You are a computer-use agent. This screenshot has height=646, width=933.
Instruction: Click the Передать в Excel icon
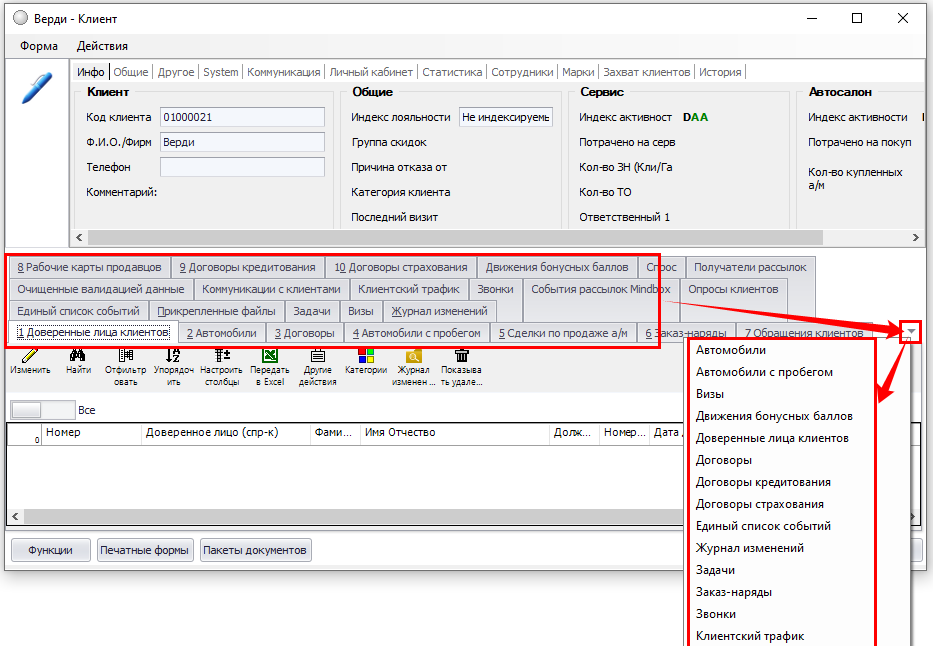click(269, 356)
